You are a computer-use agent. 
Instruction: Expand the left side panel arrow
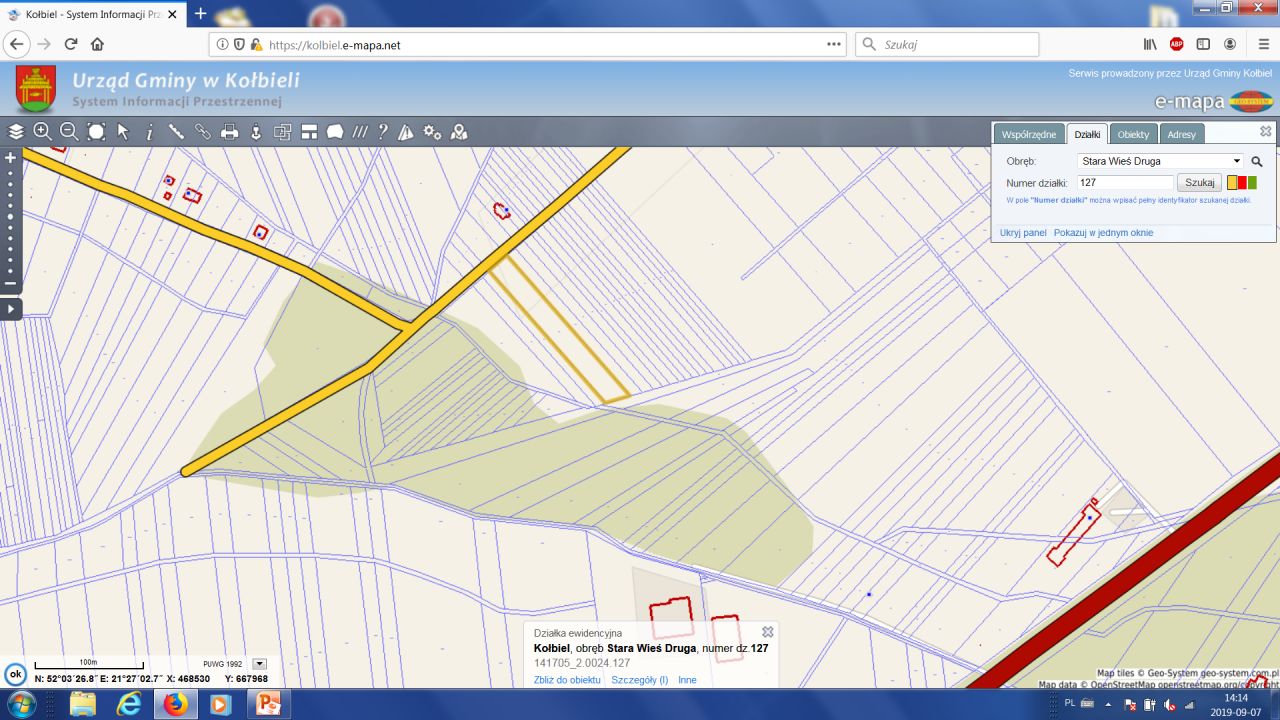click(x=11, y=309)
